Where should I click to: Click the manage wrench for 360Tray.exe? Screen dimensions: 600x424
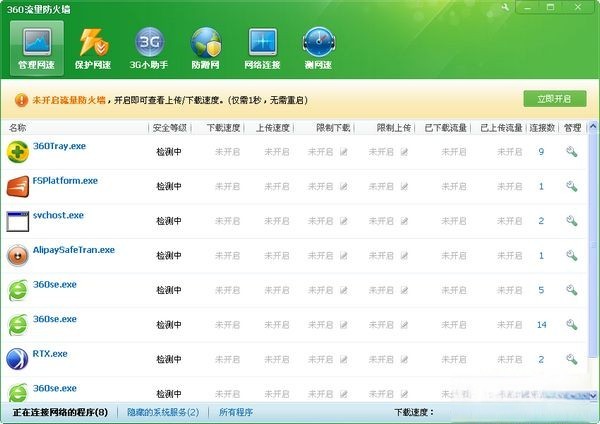(x=572, y=152)
